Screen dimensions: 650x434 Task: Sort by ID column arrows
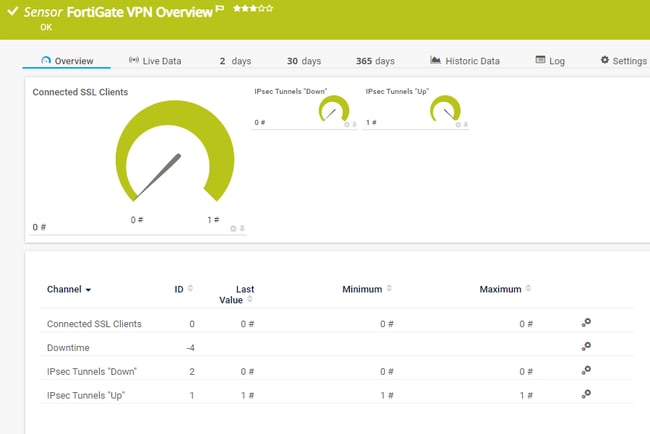(x=190, y=288)
